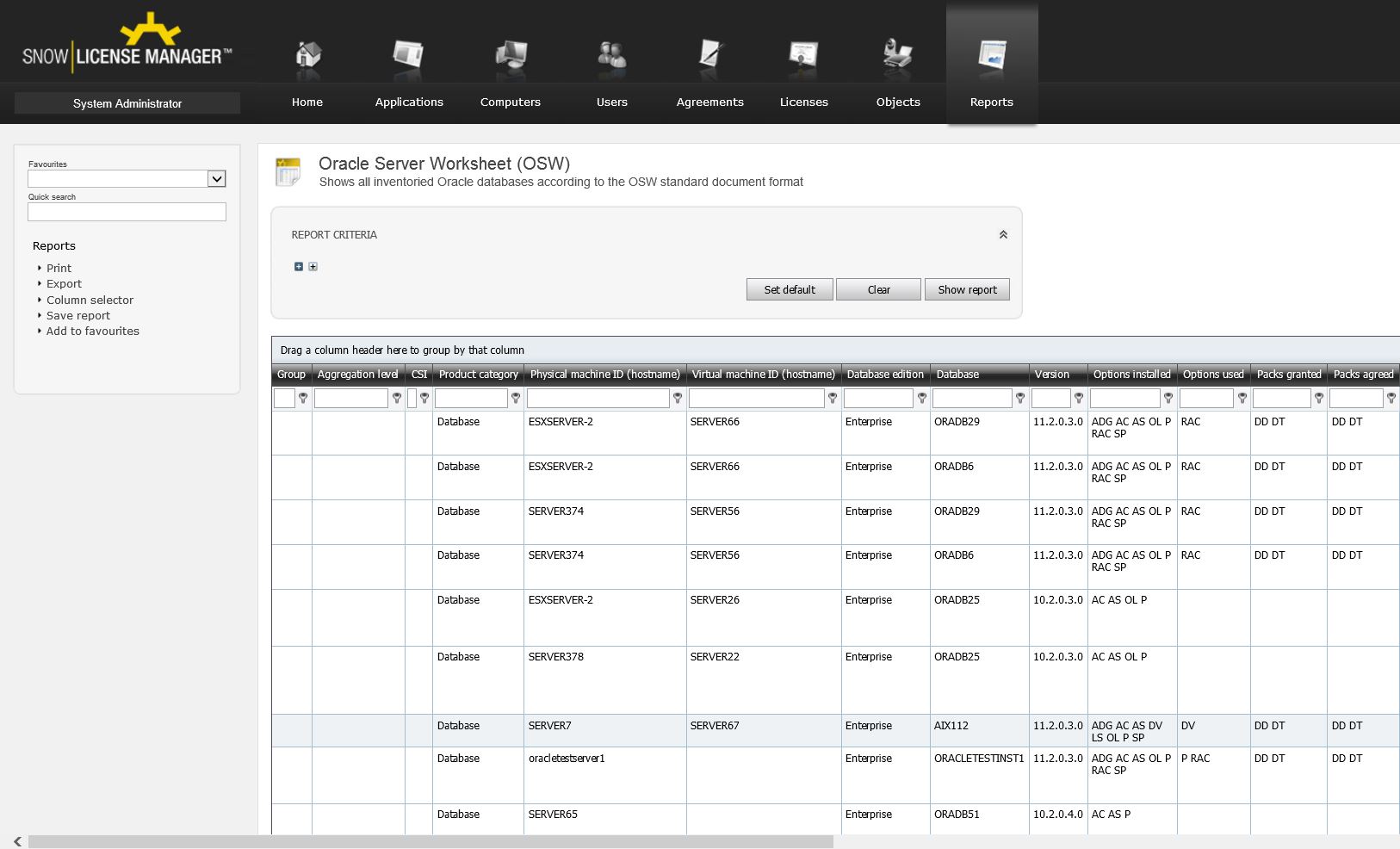Click filter icon for Database edition column
This screenshot has height=849, width=1400.
(922, 398)
